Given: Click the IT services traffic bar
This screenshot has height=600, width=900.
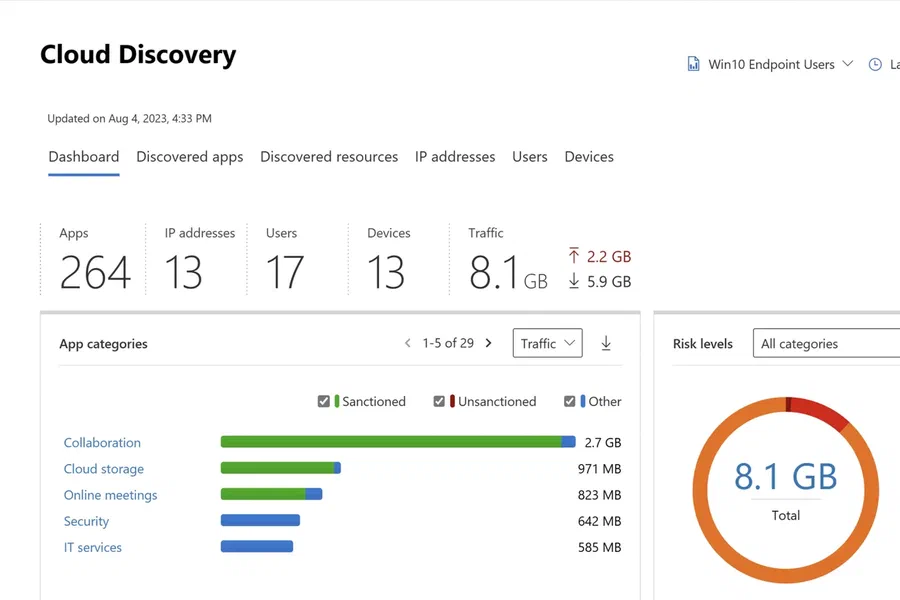Looking at the screenshot, I should tap(257, 546).
